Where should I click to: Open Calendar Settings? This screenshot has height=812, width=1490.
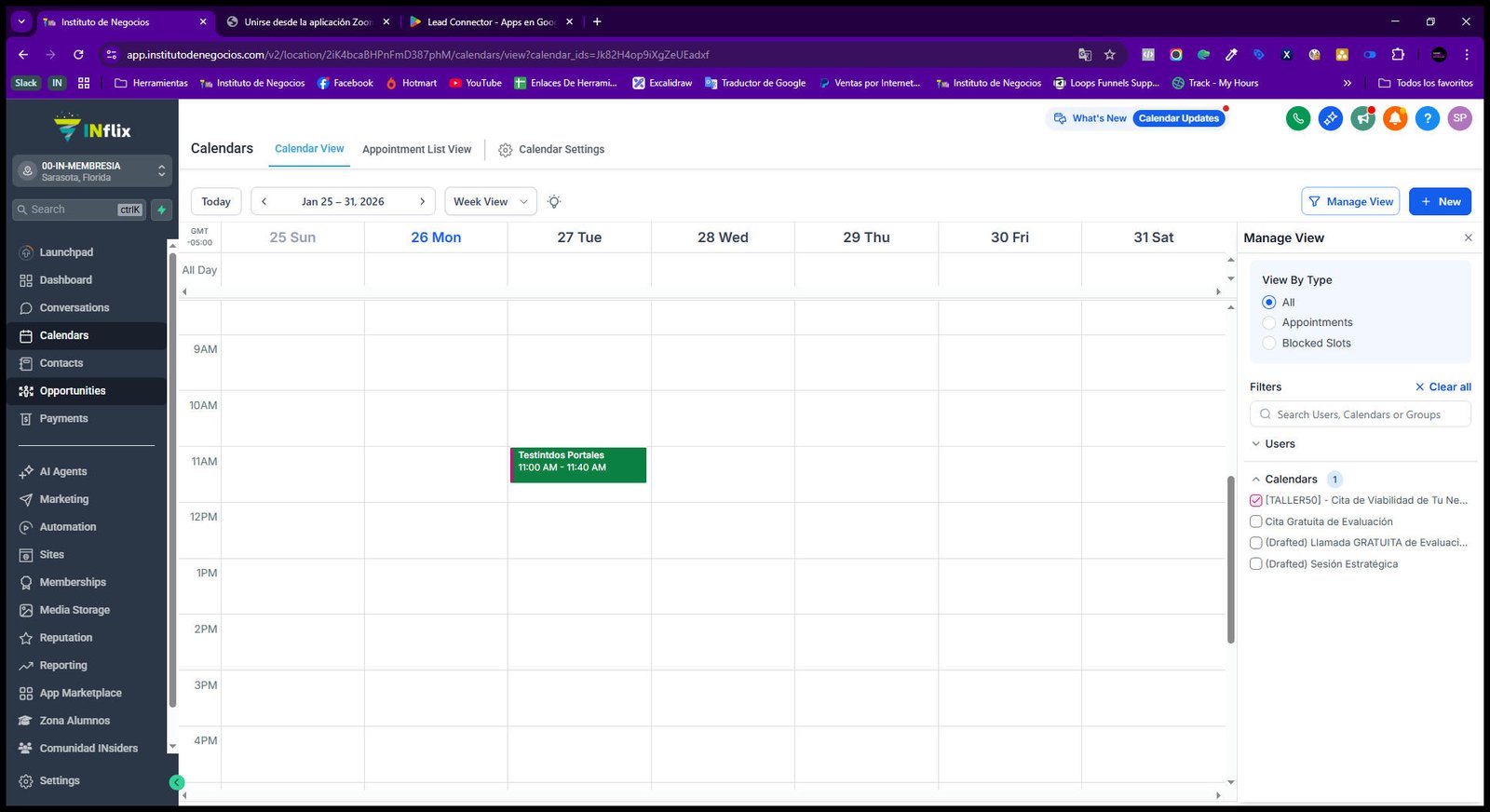tap(551, 149)
